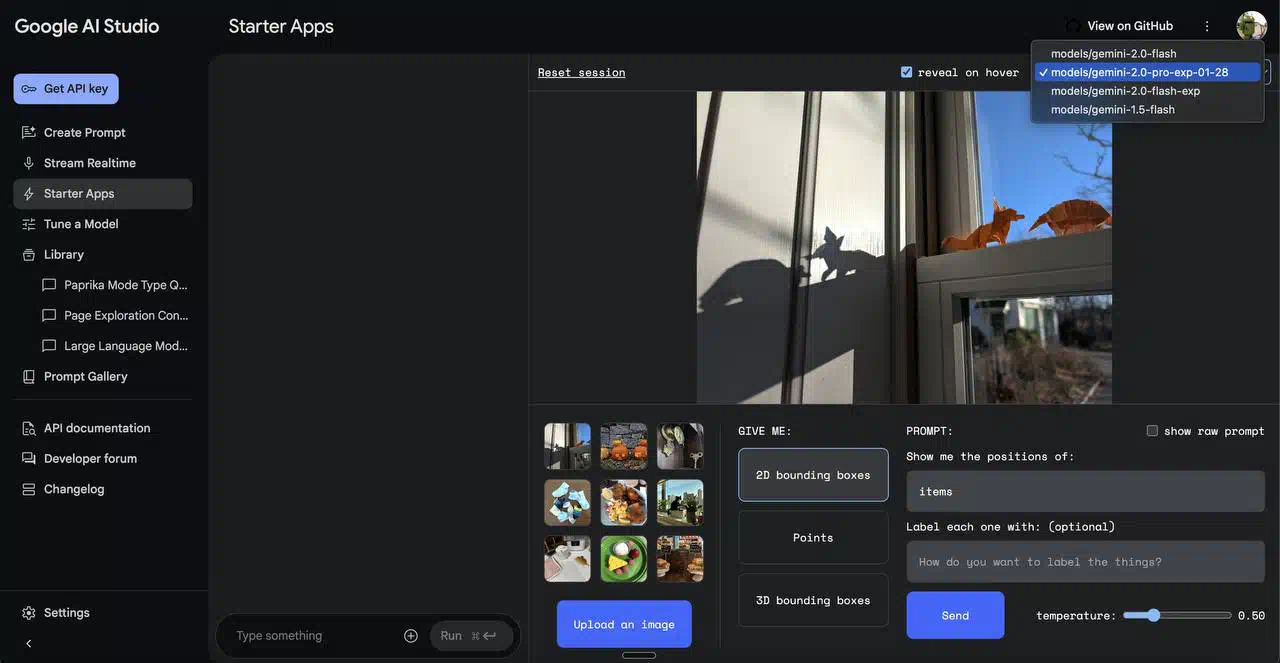
Task: Click the key icon on Get API key
Action: point(29,89)
